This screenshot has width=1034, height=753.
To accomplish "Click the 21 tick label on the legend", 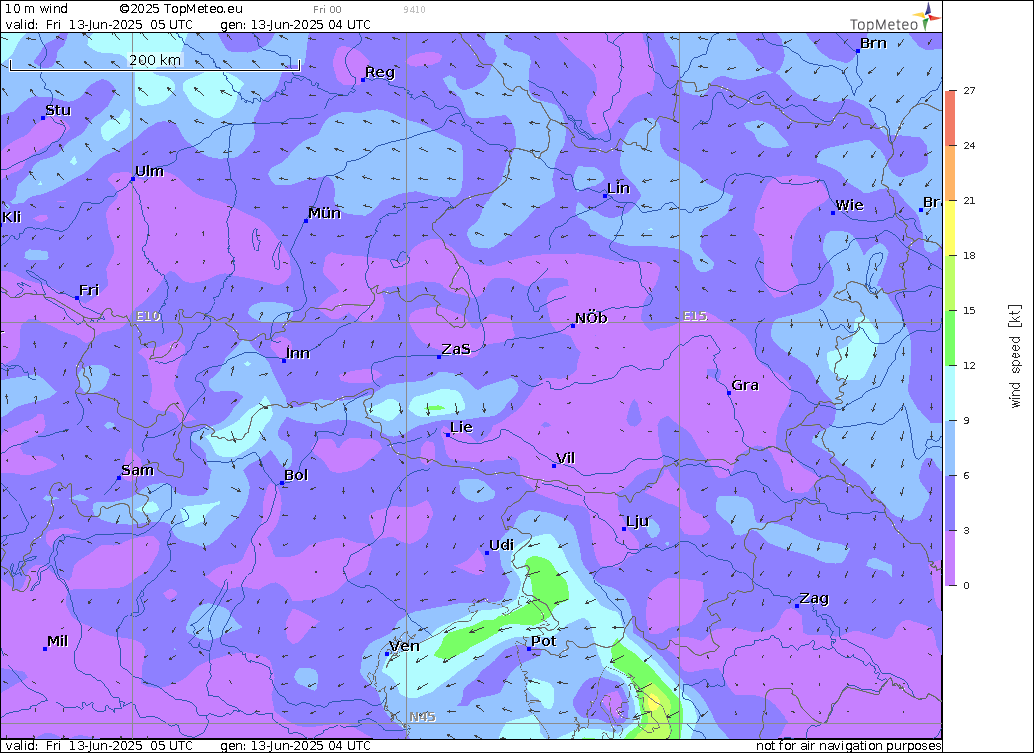I will (969, 200).
